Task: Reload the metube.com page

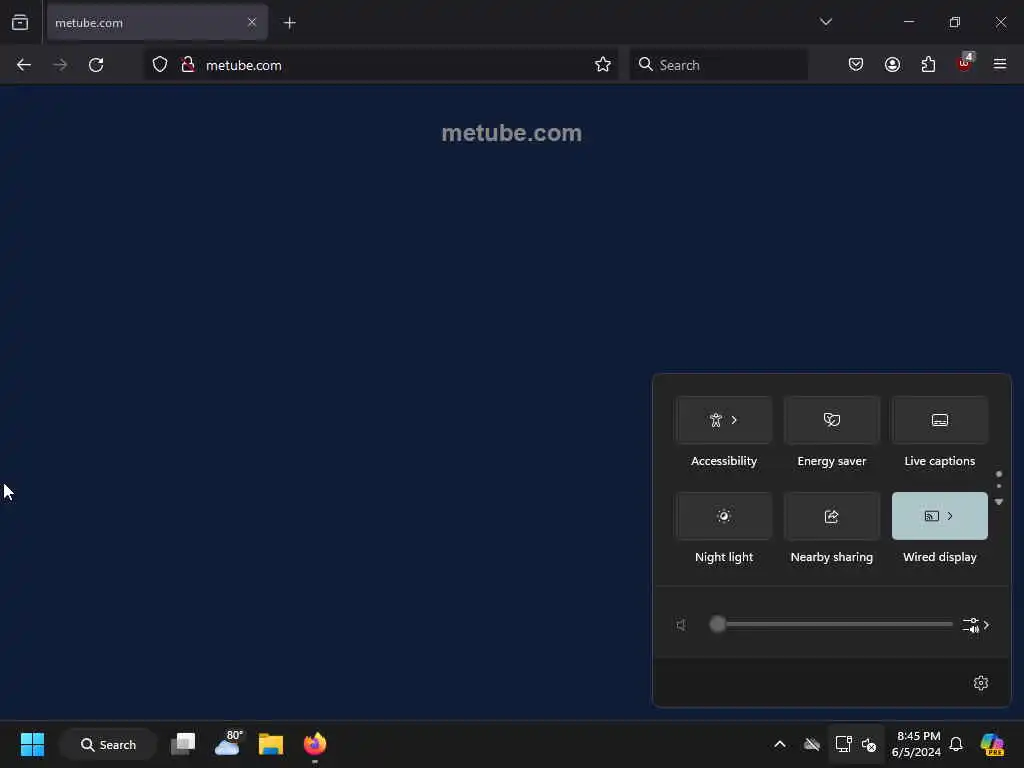Action: [x=96, y=65]
